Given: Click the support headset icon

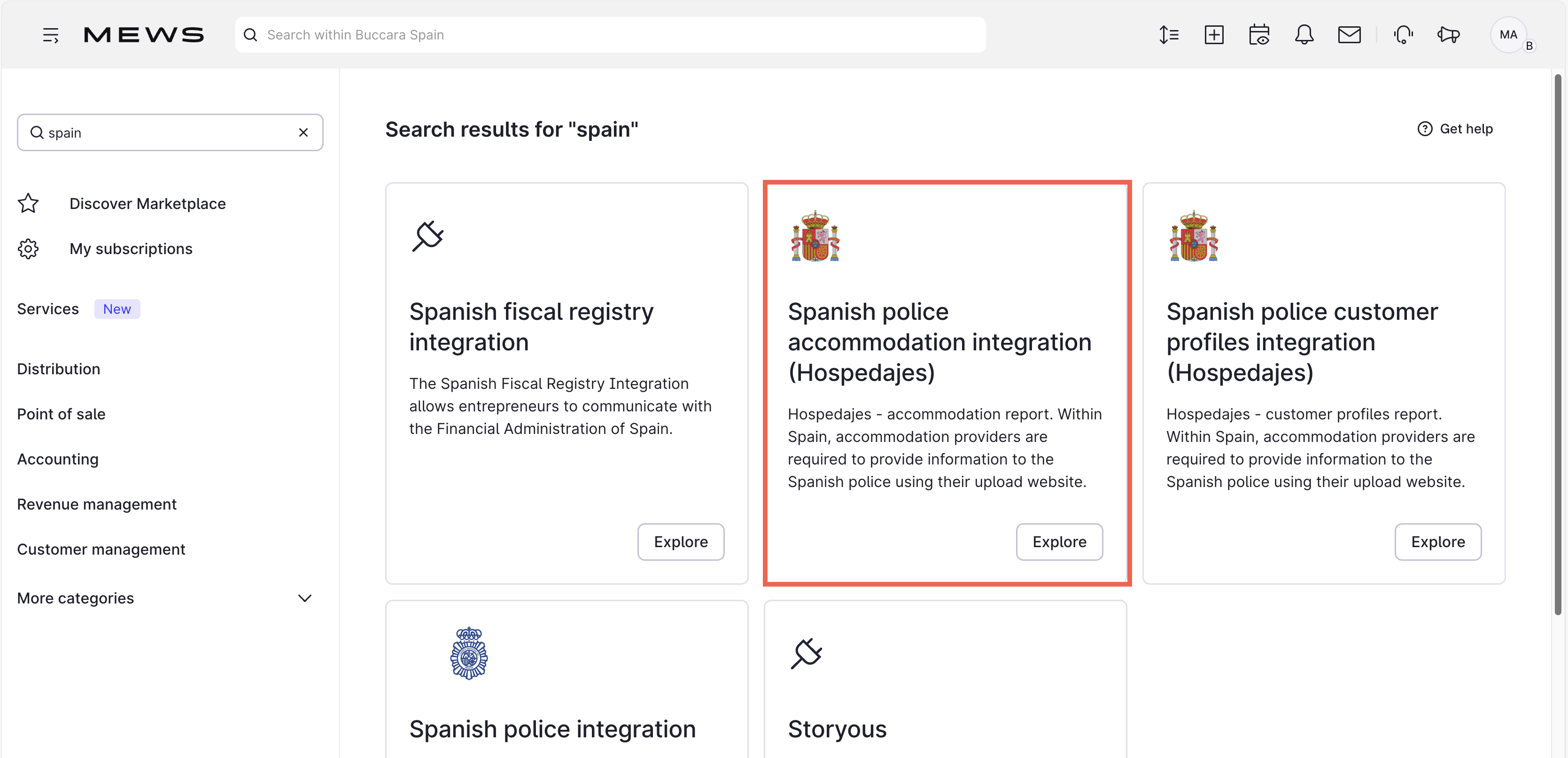Looking at the screenshot, I should pos(1403,35).
